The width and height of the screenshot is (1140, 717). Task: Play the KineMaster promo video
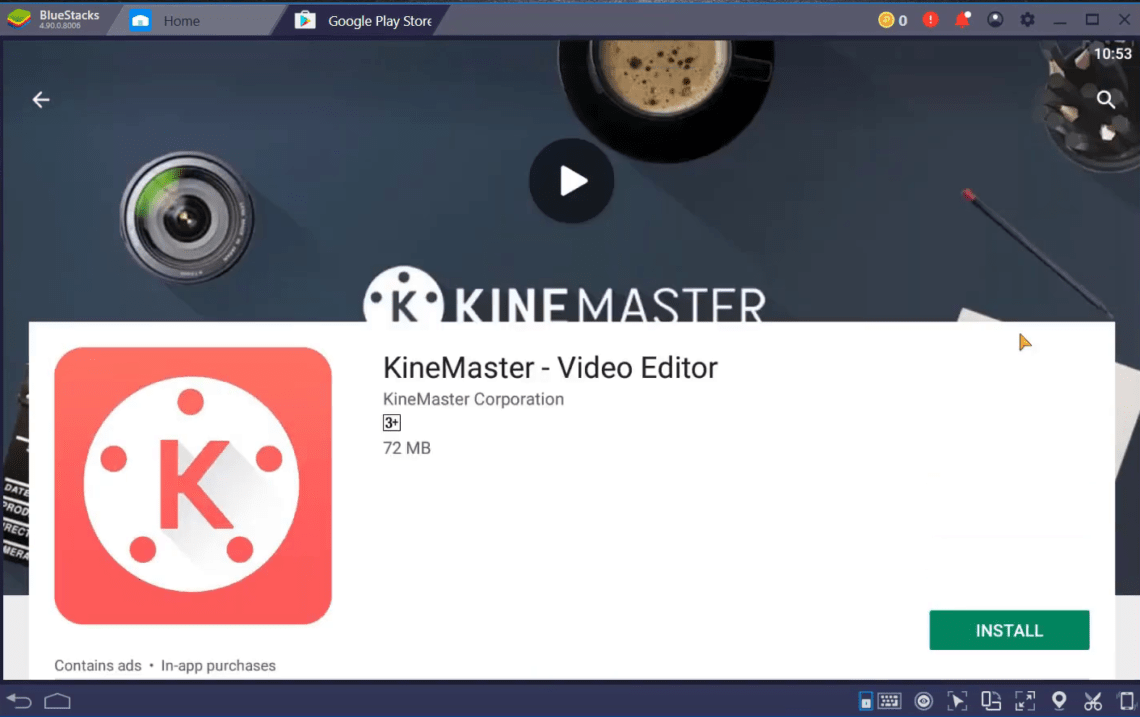(571, 180)
